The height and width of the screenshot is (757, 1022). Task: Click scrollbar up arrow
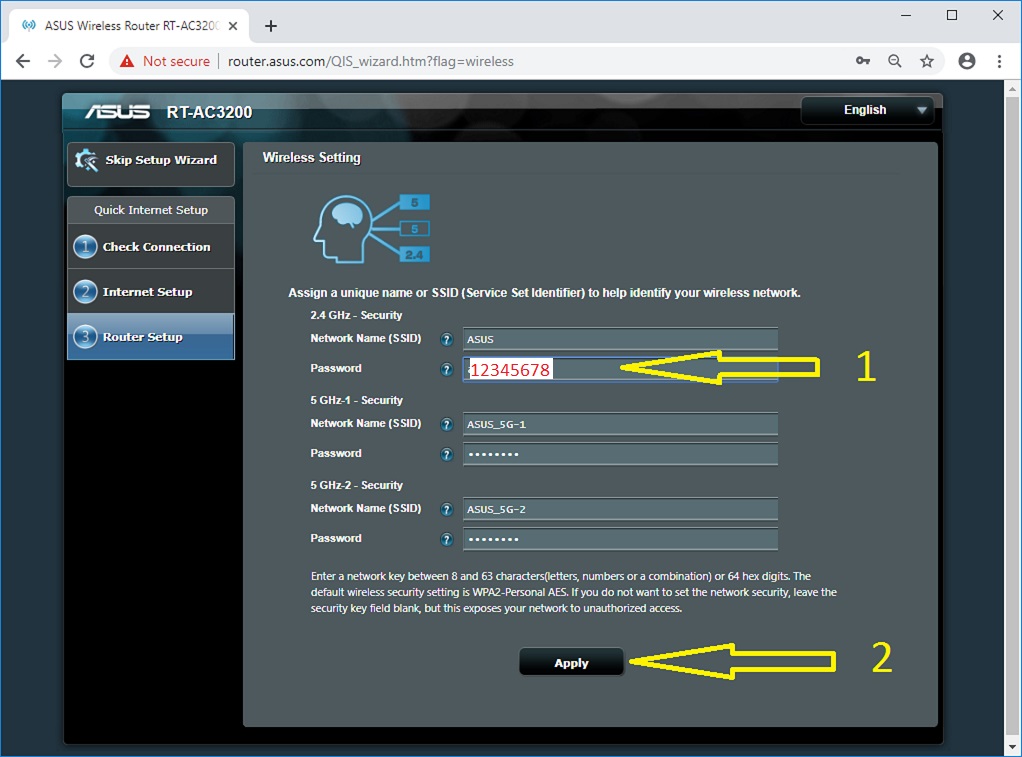[1012, 89]
